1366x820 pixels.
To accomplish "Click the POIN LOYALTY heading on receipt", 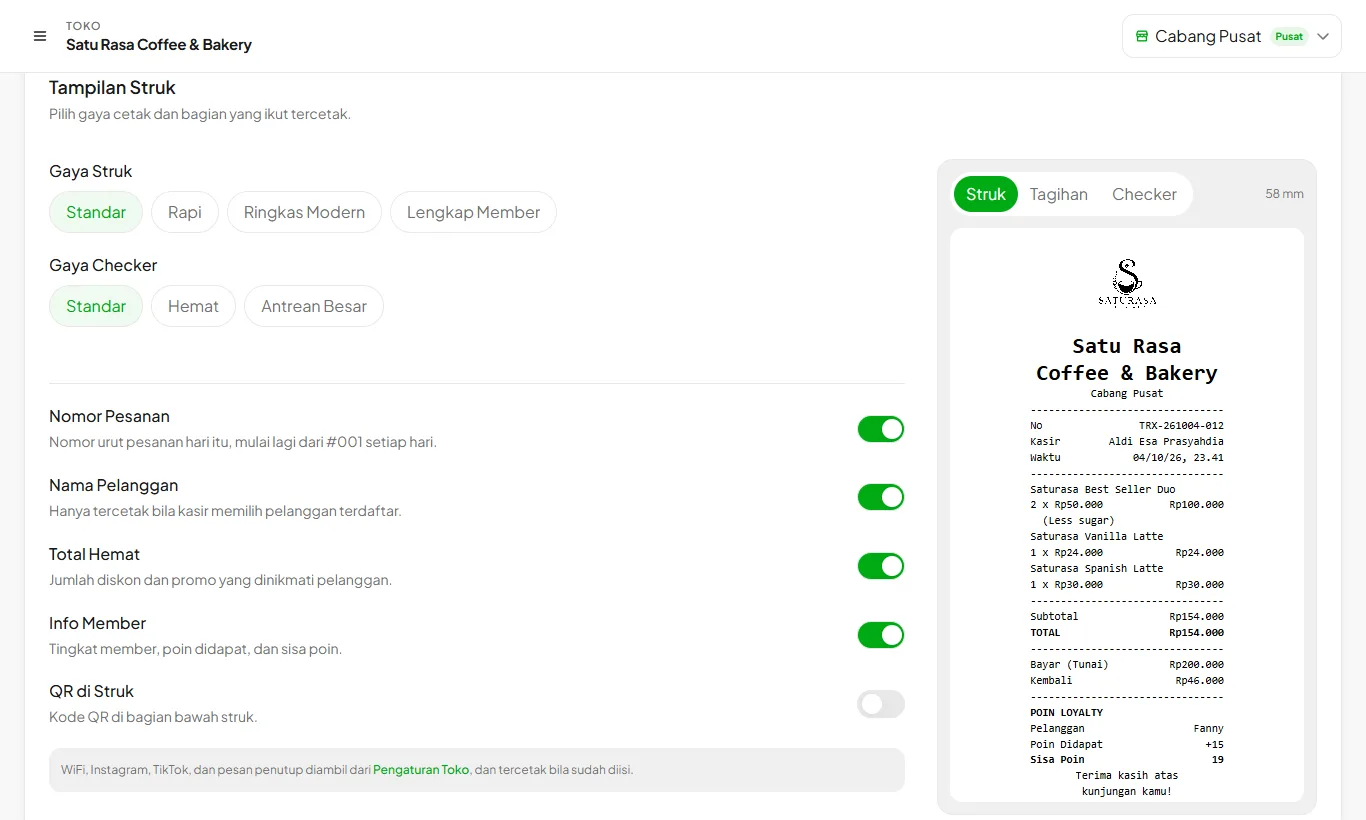I will coord(1066,713).
